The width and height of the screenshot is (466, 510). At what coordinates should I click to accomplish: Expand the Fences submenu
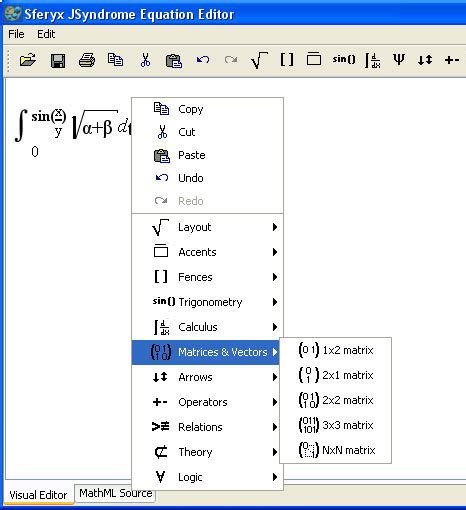(x=207, y=277)
